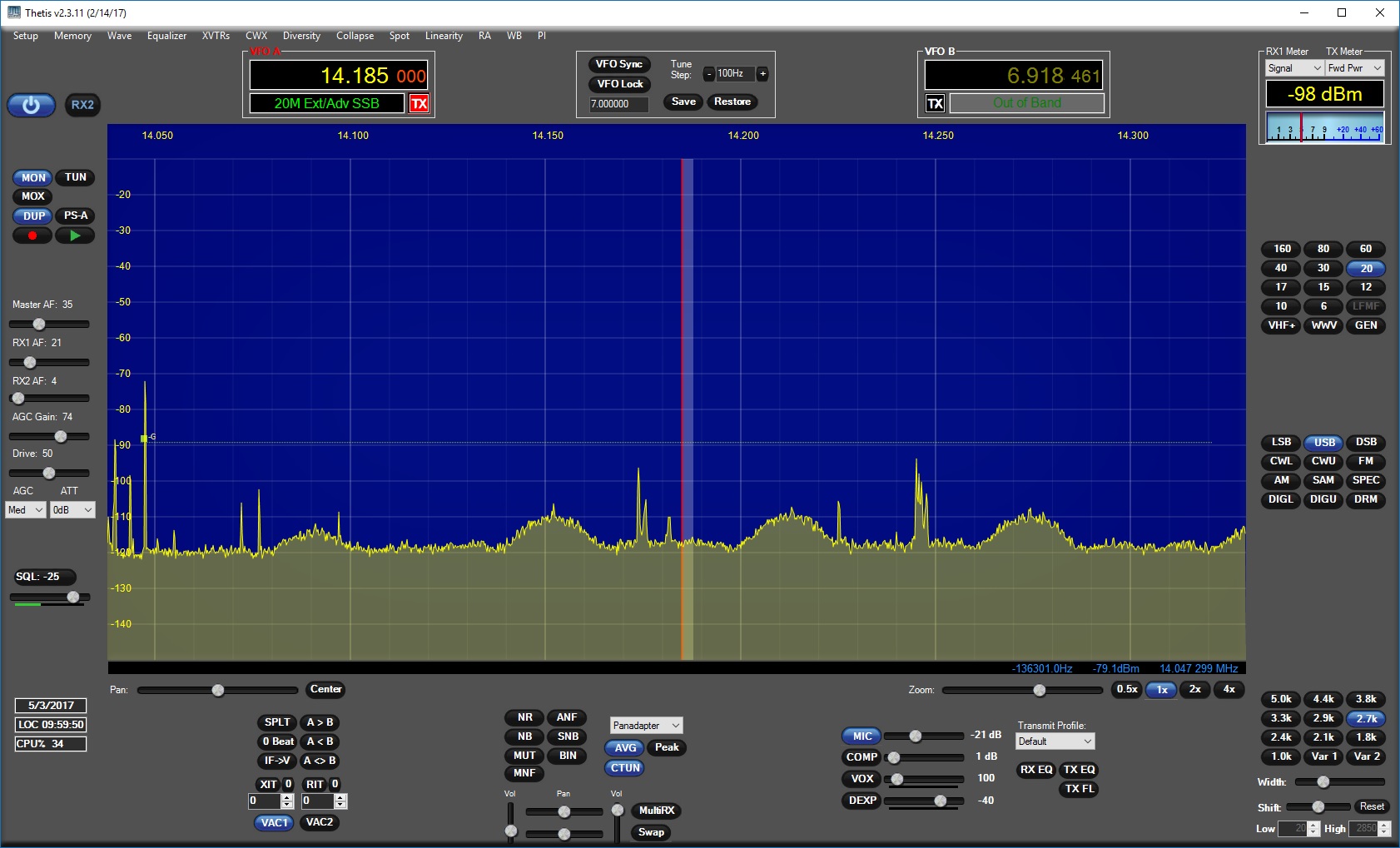Screen dimensions: 1400x848
Task: Open the Transmit Profile dropdown
Action: tap(1055, 741)
